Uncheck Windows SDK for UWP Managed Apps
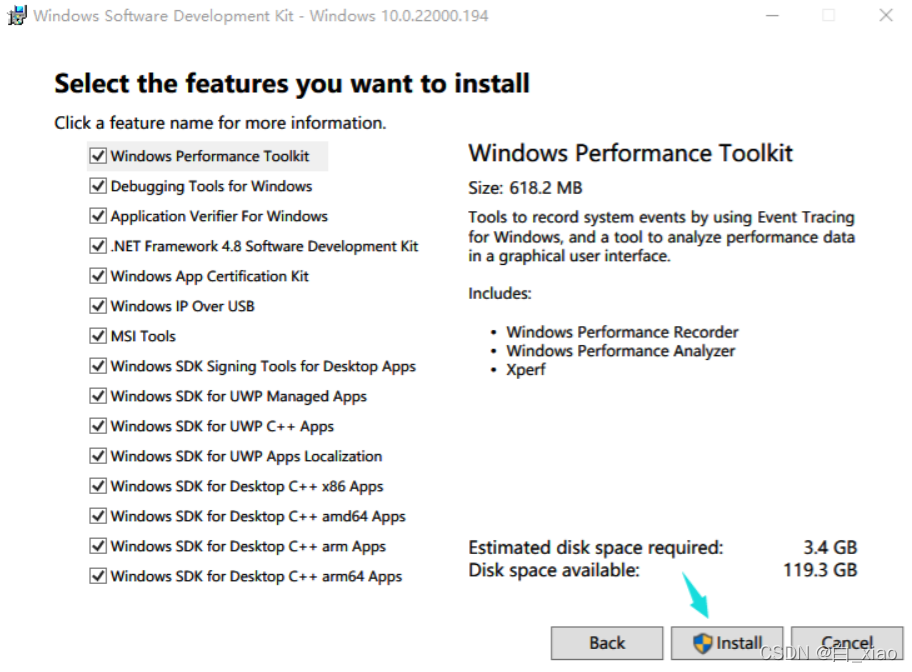The image size is (912, 672). (97, 396)
